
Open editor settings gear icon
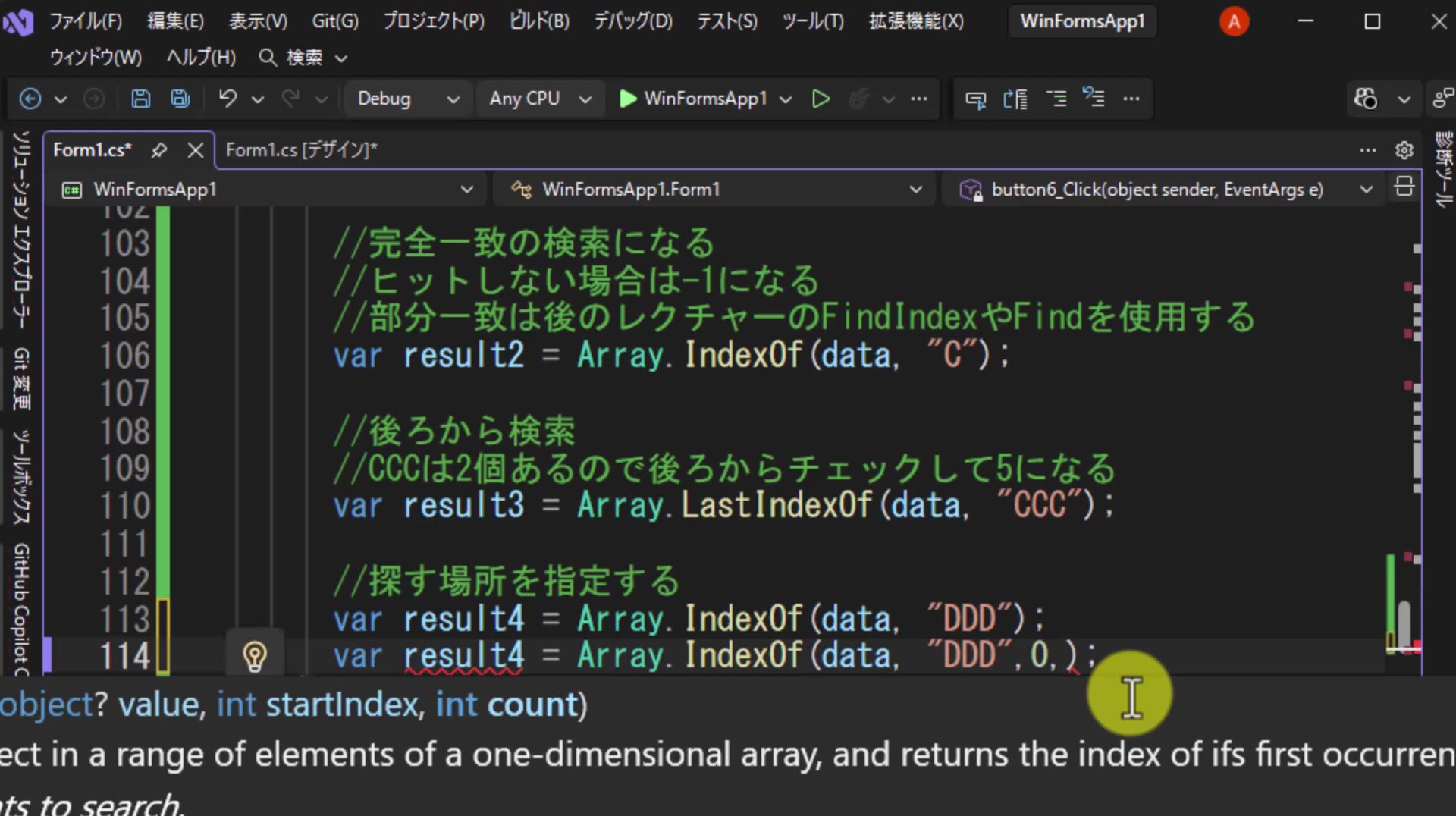pos(1404,150)
